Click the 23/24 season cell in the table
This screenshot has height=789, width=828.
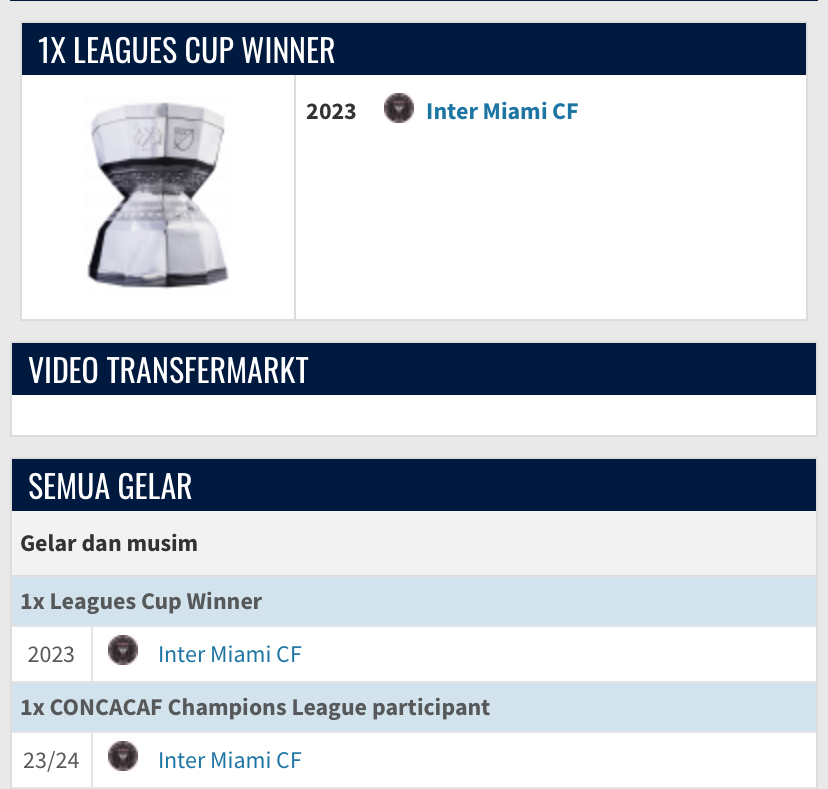pos(51,761)
